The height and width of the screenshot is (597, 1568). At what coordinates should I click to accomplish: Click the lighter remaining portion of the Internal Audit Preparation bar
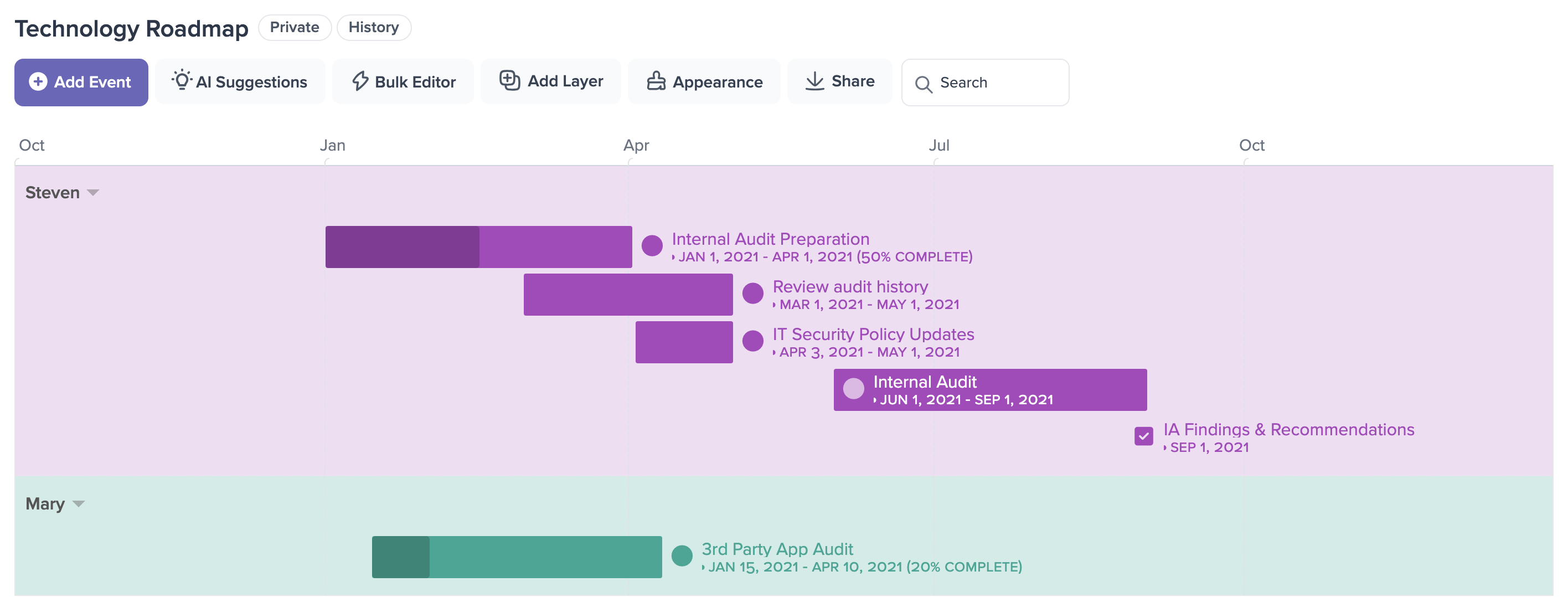pyautogui.click(x=556, y=247)
